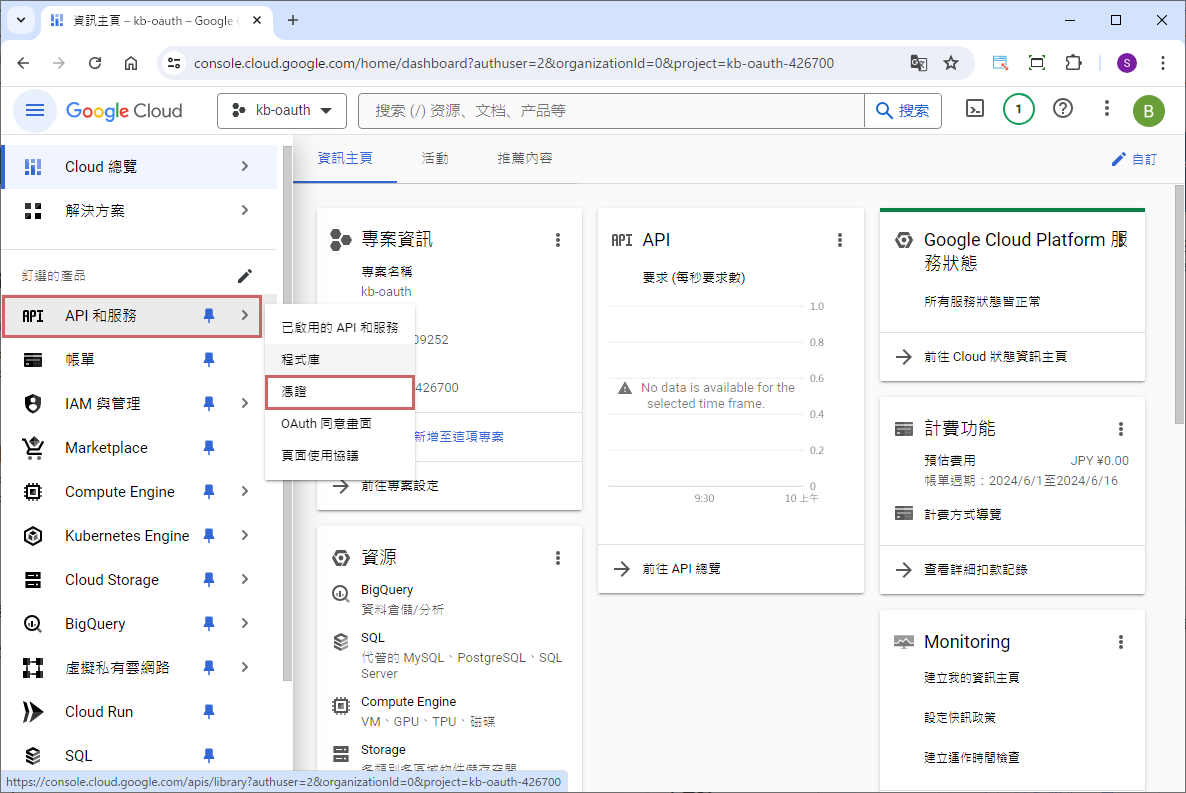This screenshot has width=1186, height=793.
Task: Select OAuth 同意畫面 in the submenu
Action: point(326,424)
